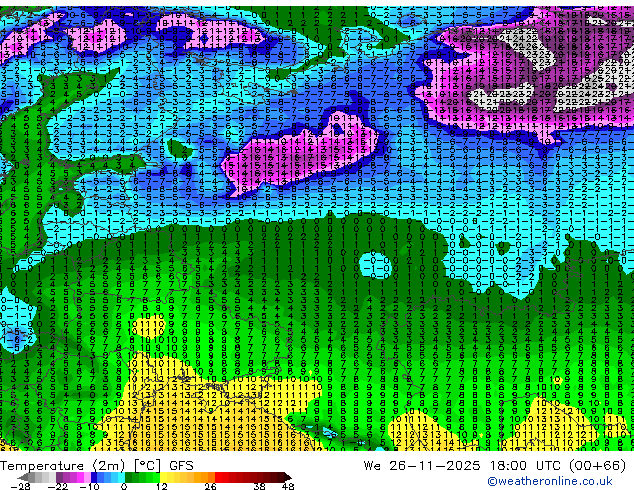The image size is (634, 490).
Task: Click the legend label '-22'
Action: pyautogui.click(x=58, y=486)
